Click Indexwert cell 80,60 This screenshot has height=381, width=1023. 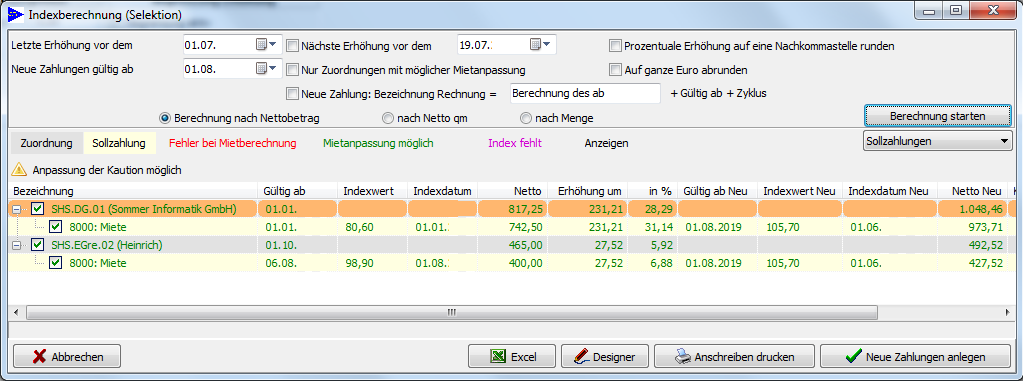(359, 227)
